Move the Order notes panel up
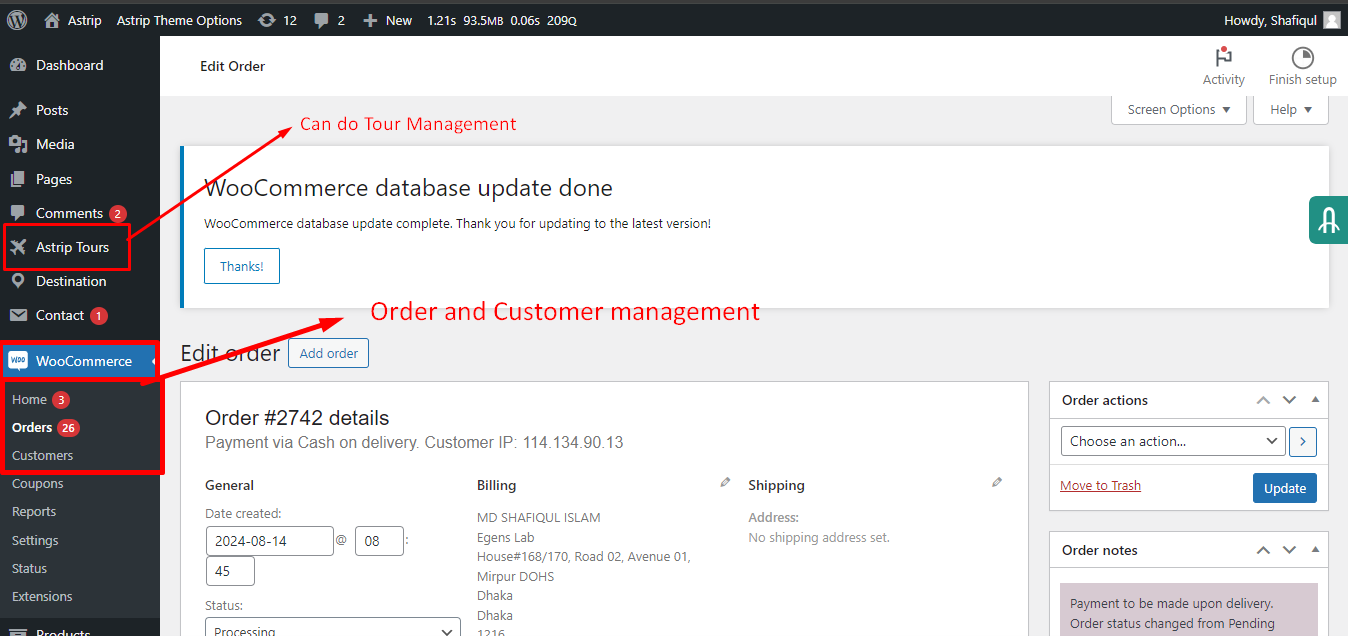 [x=1263, y=550]
